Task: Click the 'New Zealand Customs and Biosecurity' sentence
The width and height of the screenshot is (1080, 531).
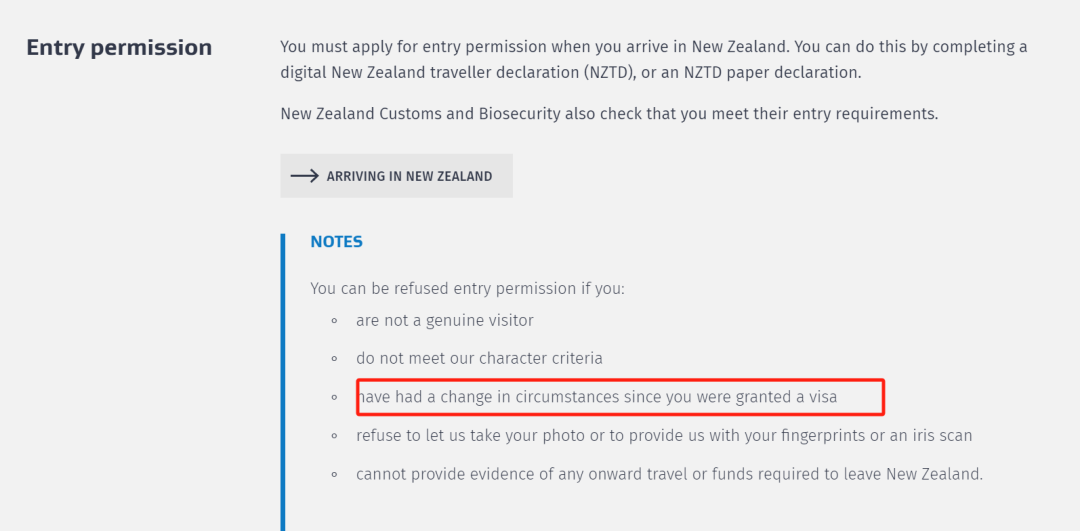Action: pos(609,114)
